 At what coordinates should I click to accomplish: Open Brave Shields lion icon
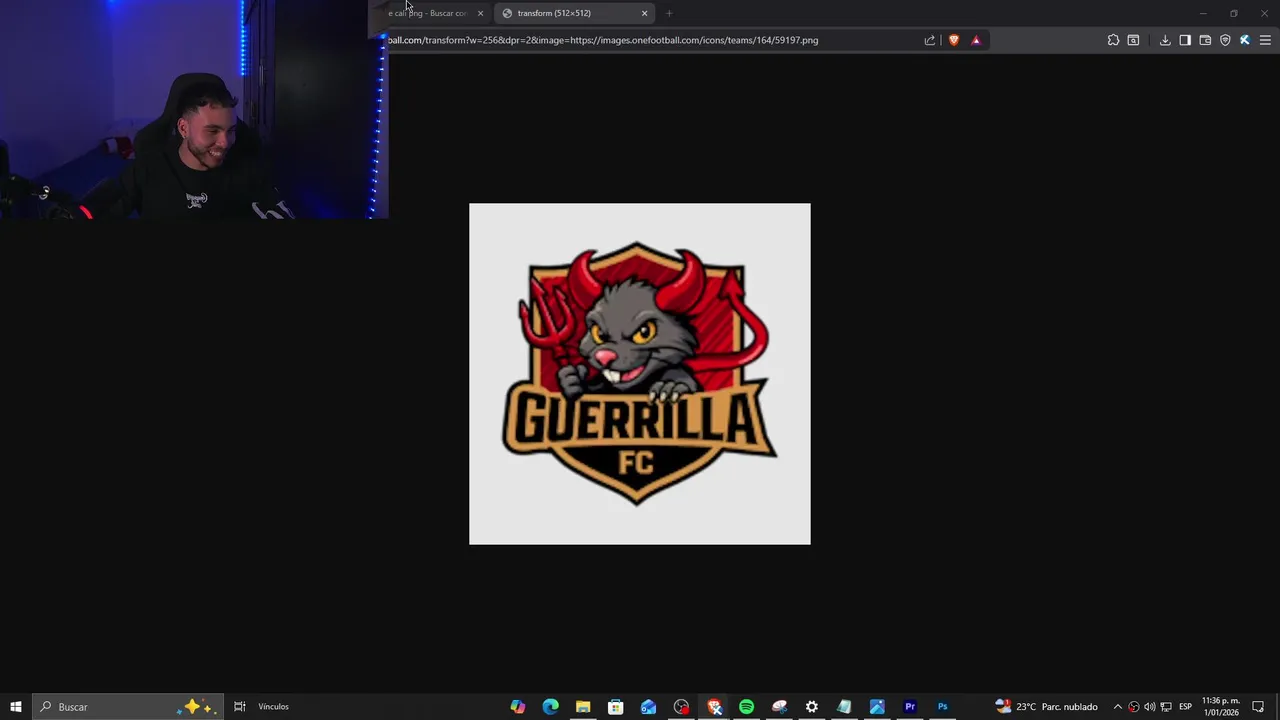pos(954,40)
